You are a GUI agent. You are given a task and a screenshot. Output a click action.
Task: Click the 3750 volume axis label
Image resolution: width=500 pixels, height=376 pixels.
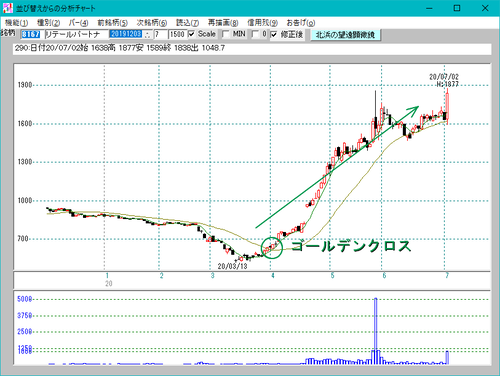click(x=25, y=315)
